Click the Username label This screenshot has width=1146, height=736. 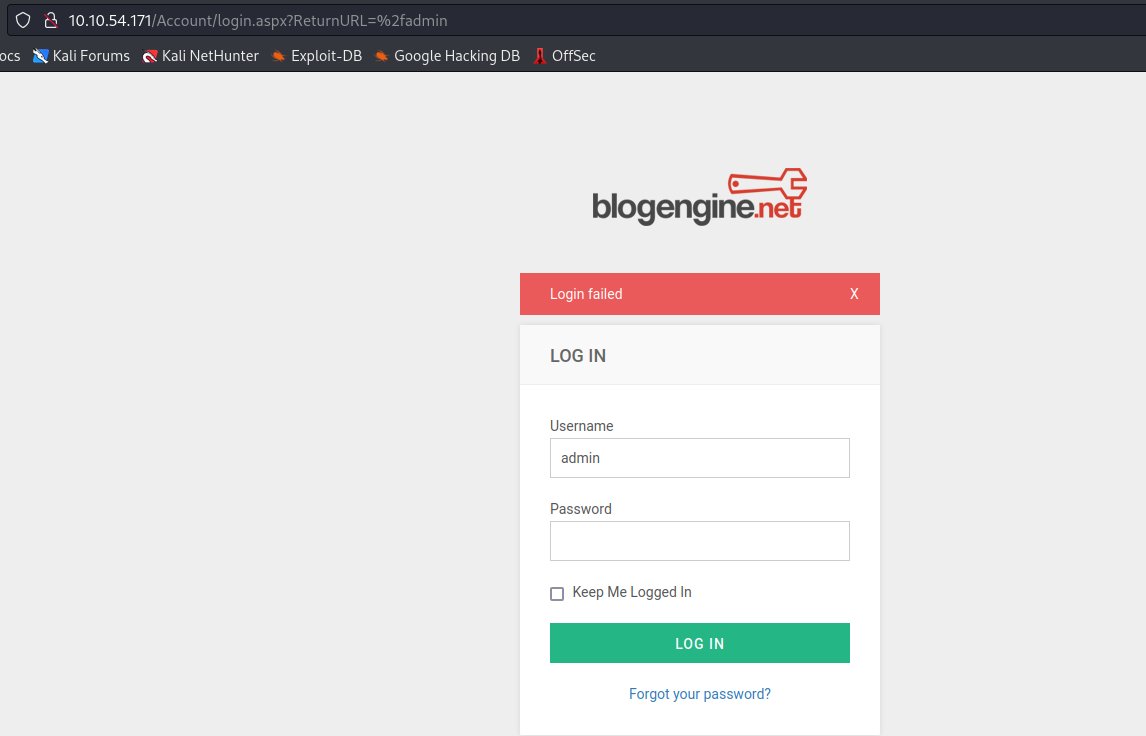tap(581, 426)
